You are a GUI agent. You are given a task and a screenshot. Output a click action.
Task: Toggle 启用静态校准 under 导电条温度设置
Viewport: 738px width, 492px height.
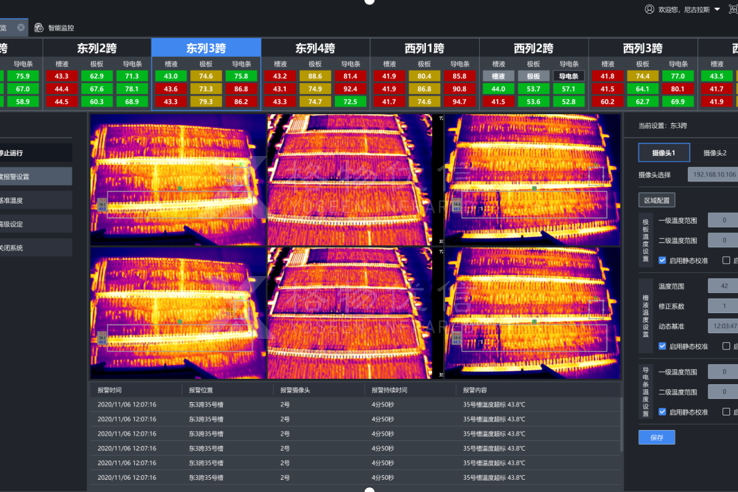click(662, 412)
